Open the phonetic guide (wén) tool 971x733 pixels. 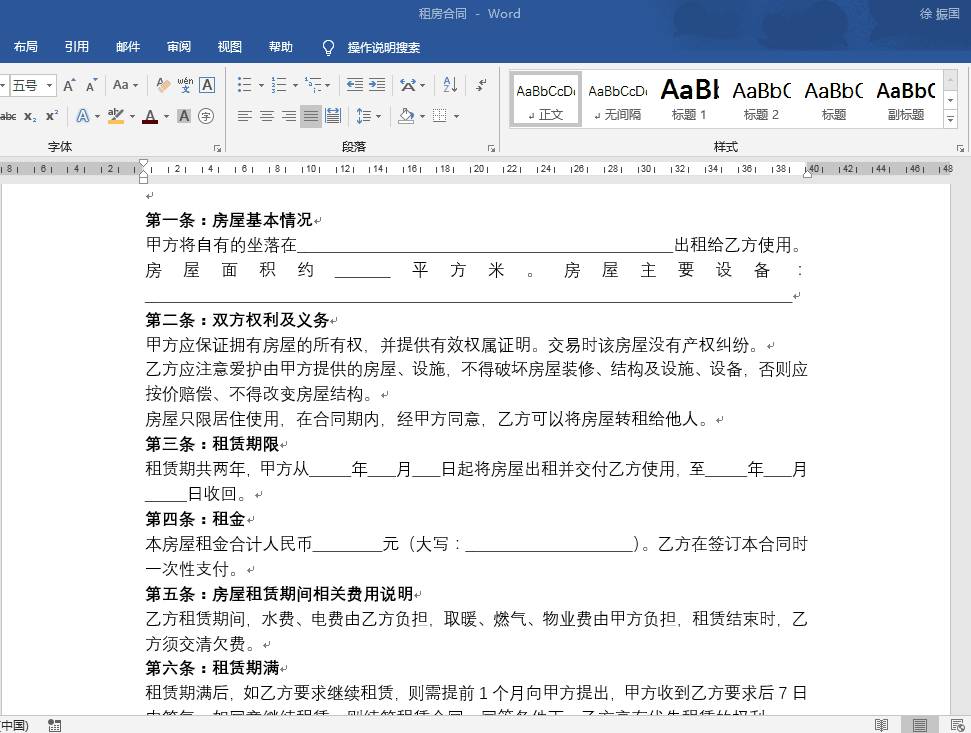point(185,85)
